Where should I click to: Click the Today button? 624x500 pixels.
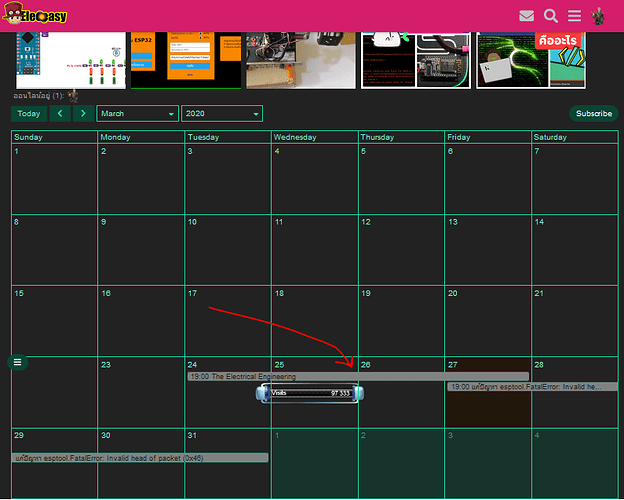point(29,113)
